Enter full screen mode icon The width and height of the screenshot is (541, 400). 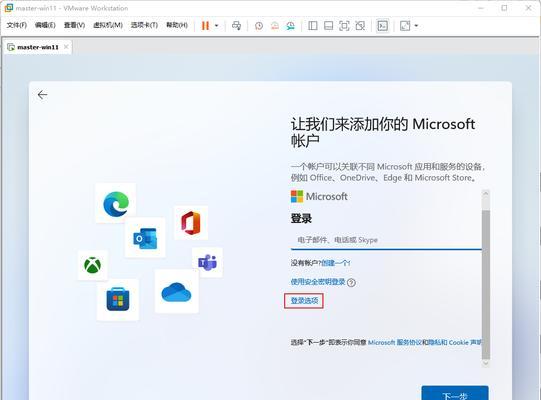coord(344,26)
